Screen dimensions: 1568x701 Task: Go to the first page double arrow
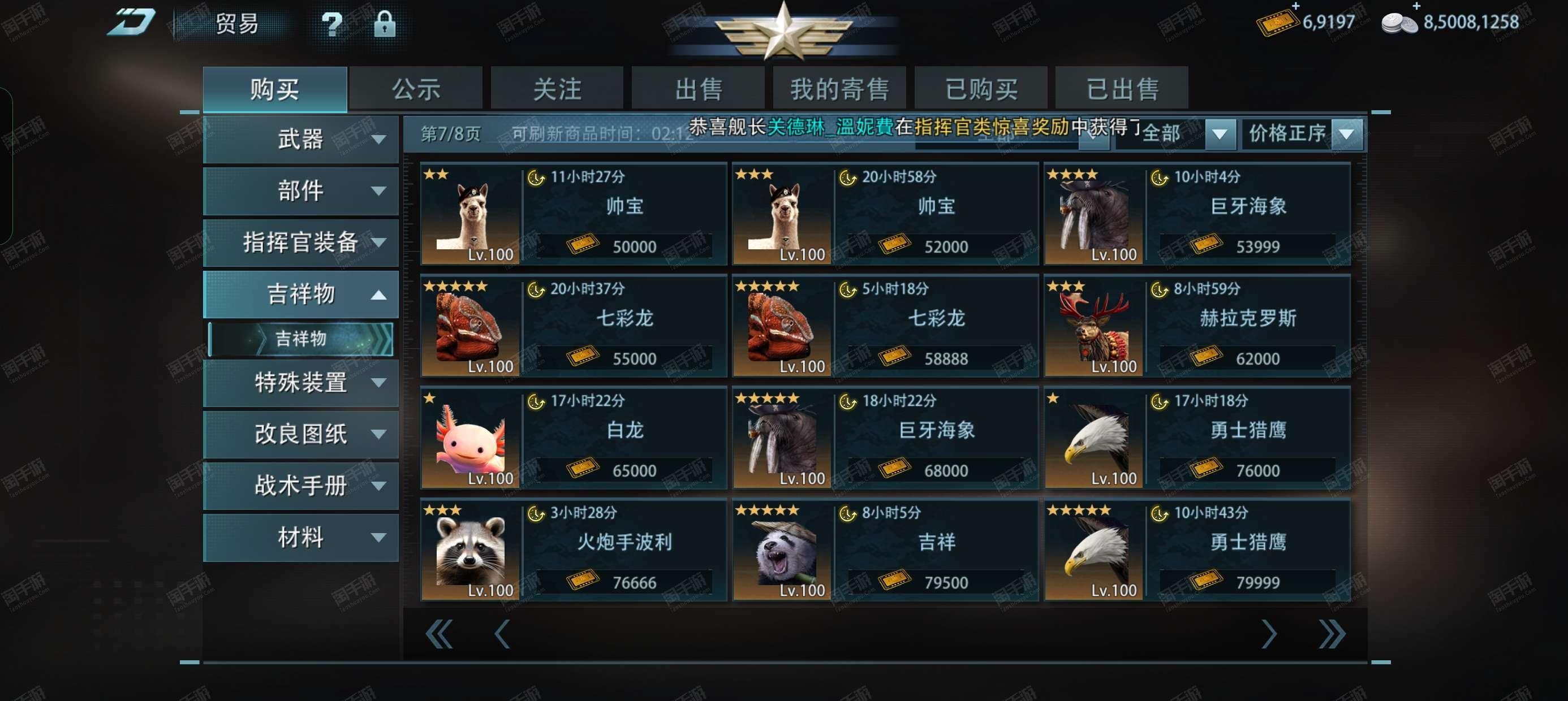tap(439, 634)
